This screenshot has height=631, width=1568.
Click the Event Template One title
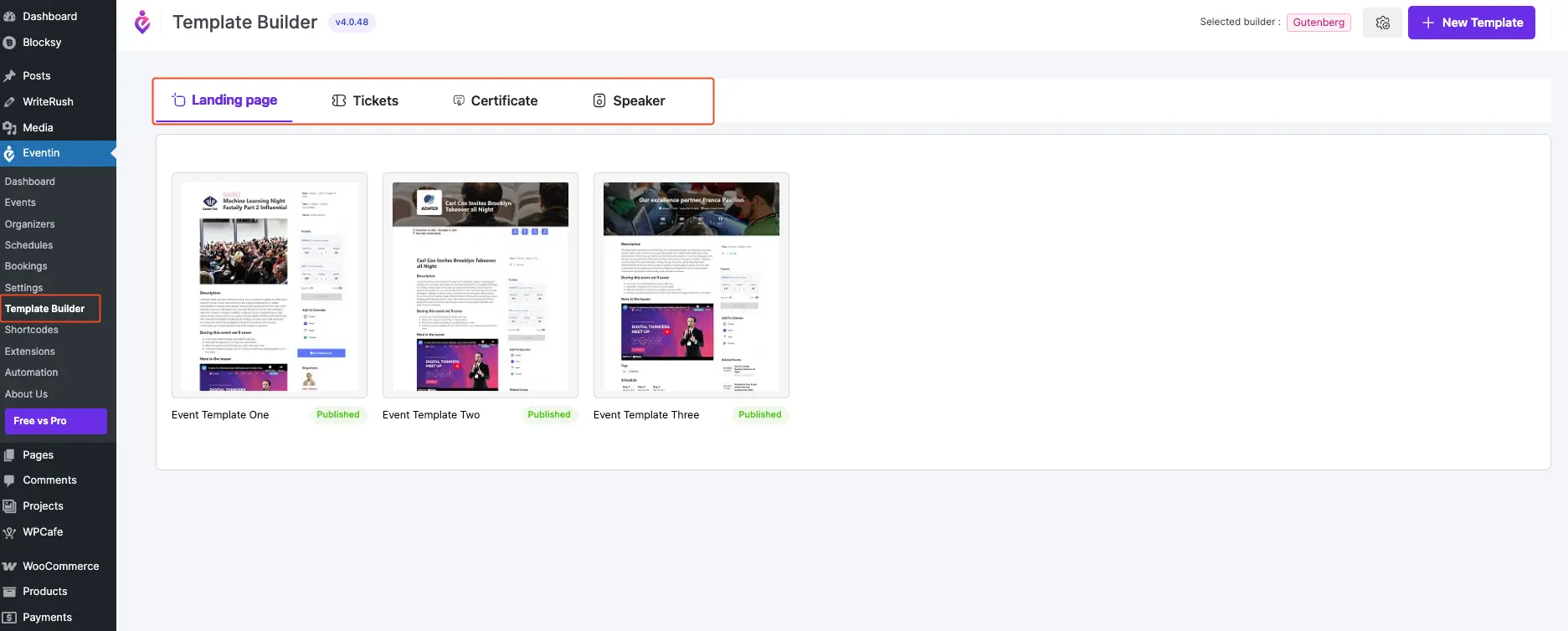point(220,415)
